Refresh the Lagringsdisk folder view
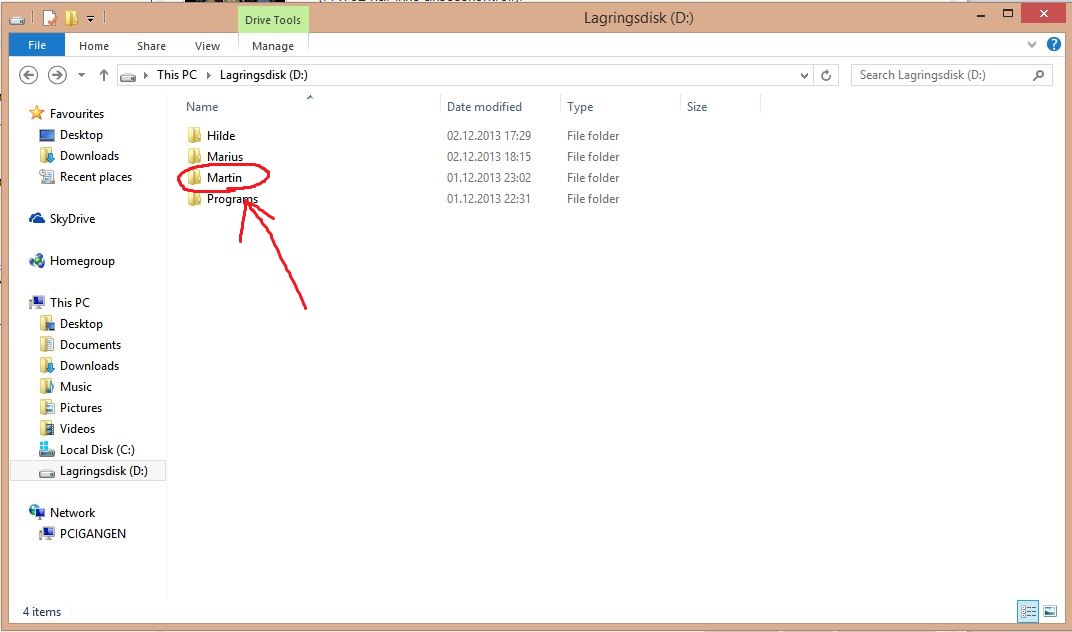Viewport: 1072px width, 632px height. coord(826,75)
